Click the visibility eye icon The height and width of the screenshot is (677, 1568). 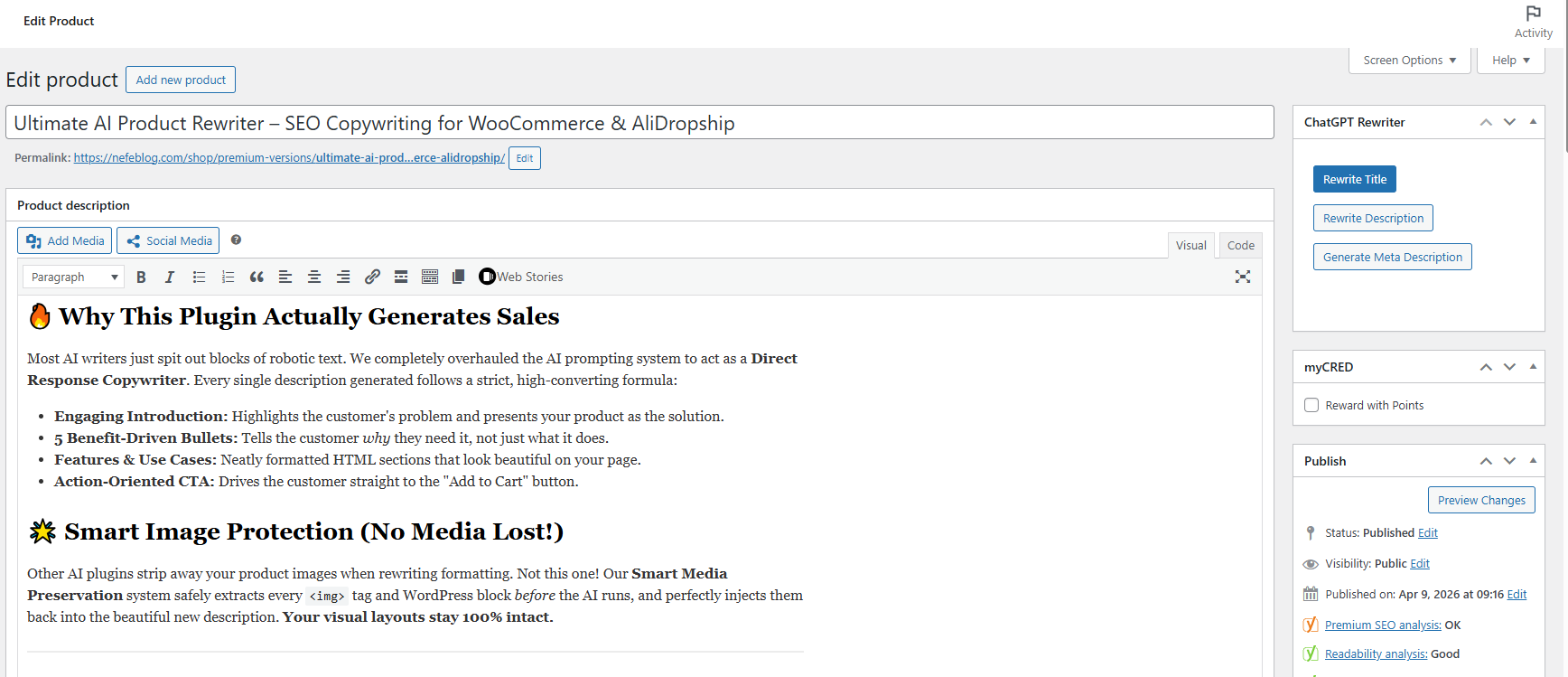tap(1311, 564)
